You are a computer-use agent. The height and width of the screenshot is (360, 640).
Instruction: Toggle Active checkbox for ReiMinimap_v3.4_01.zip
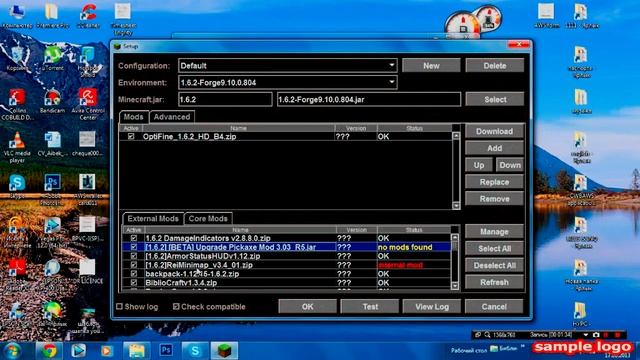(133, 265)
